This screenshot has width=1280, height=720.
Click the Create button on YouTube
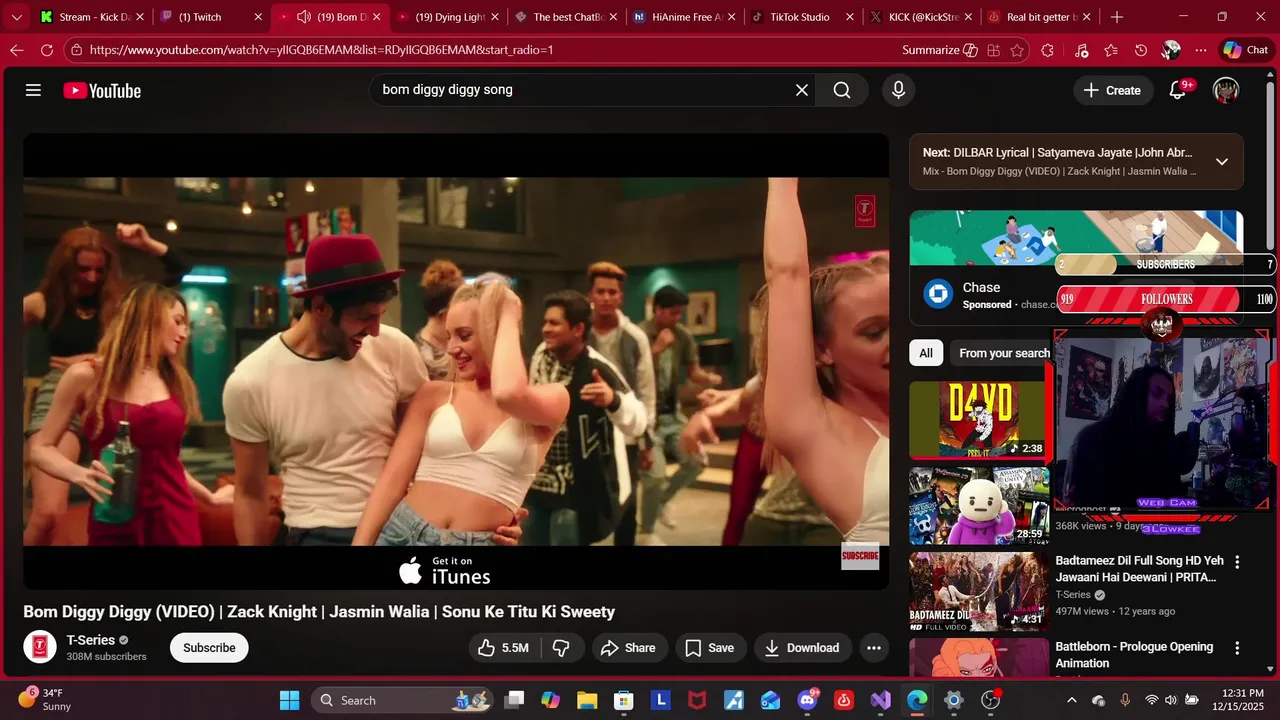[x=1112, y=90]
